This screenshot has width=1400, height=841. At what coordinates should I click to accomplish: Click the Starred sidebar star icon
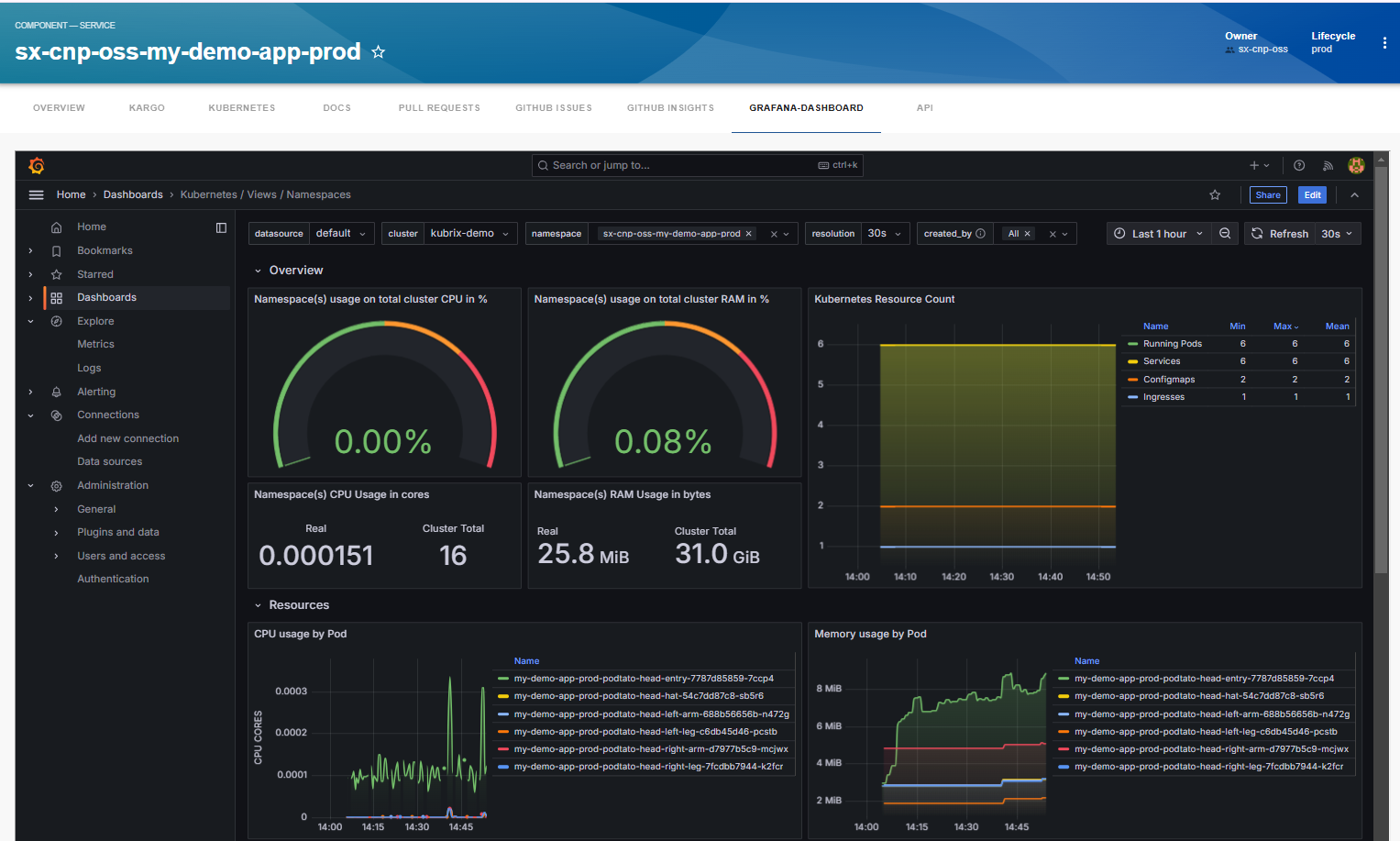(56, 274)
